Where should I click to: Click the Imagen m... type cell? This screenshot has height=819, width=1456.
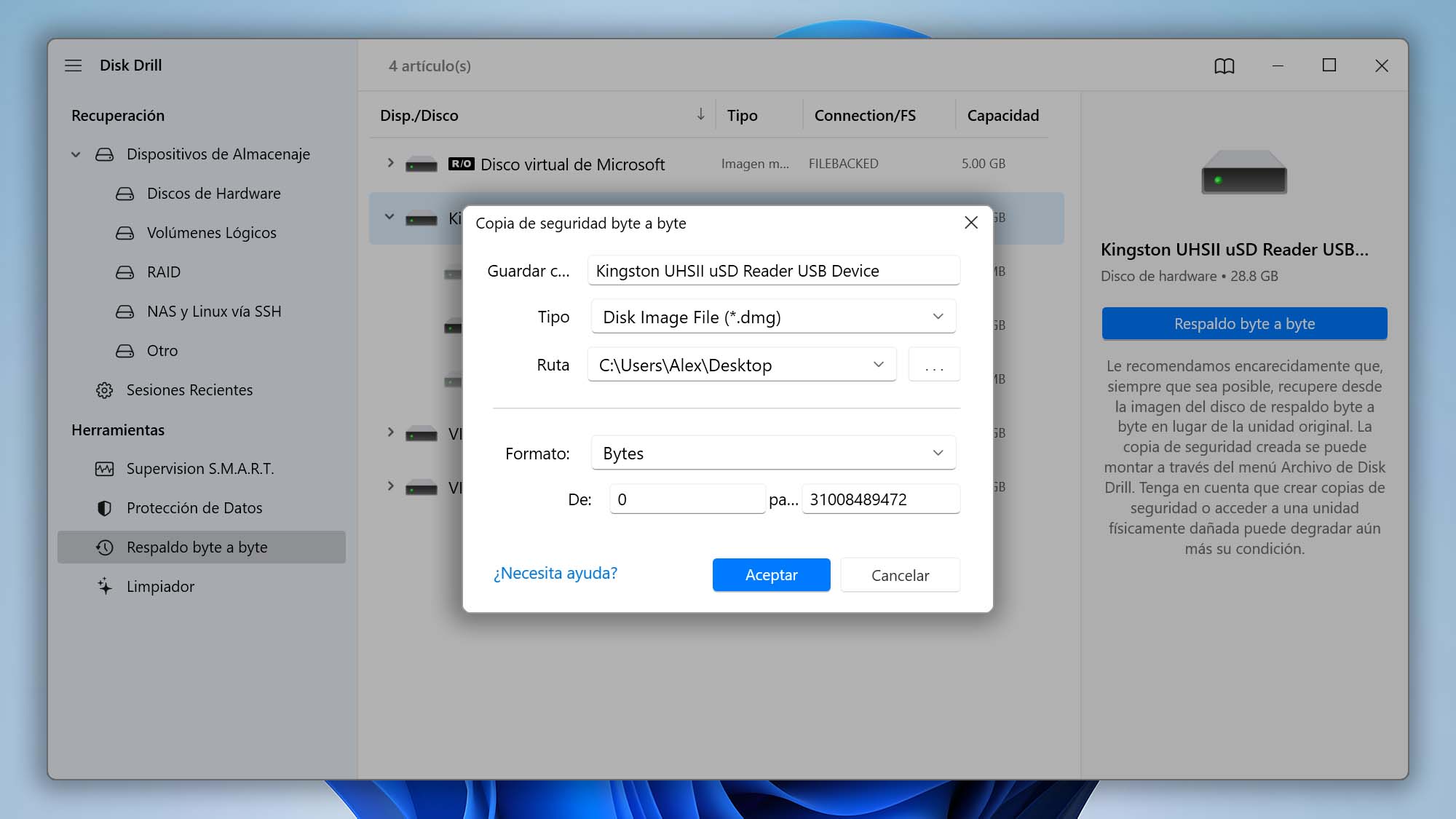coord(755,164)
